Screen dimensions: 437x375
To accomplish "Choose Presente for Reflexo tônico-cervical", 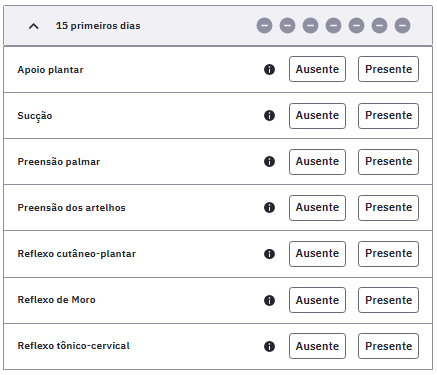I will (x=388, y=346).
